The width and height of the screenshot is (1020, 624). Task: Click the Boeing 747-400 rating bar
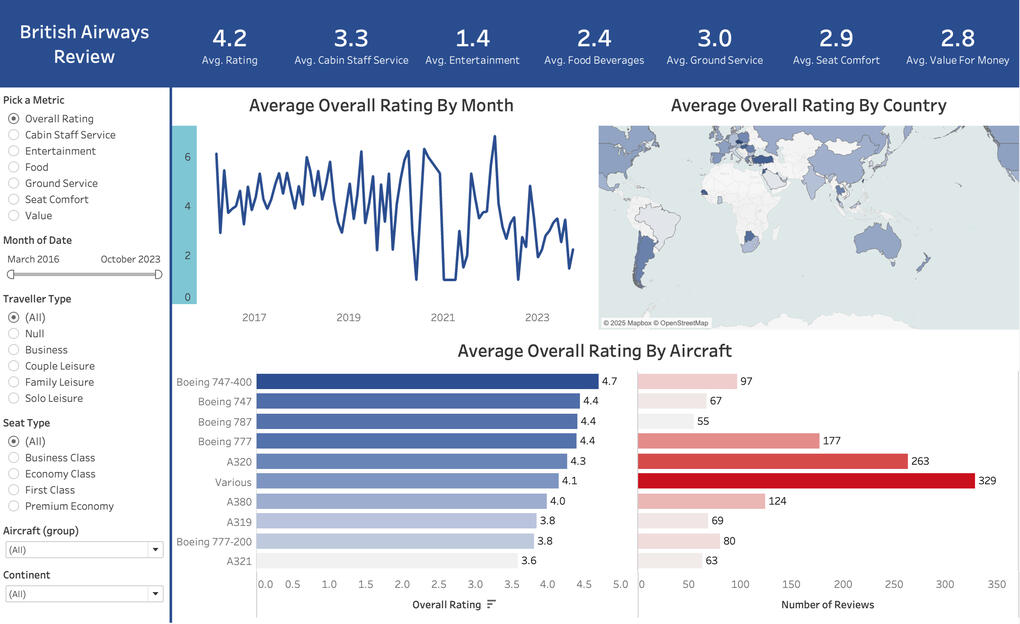pyautogui.click(x=427, y=381)
